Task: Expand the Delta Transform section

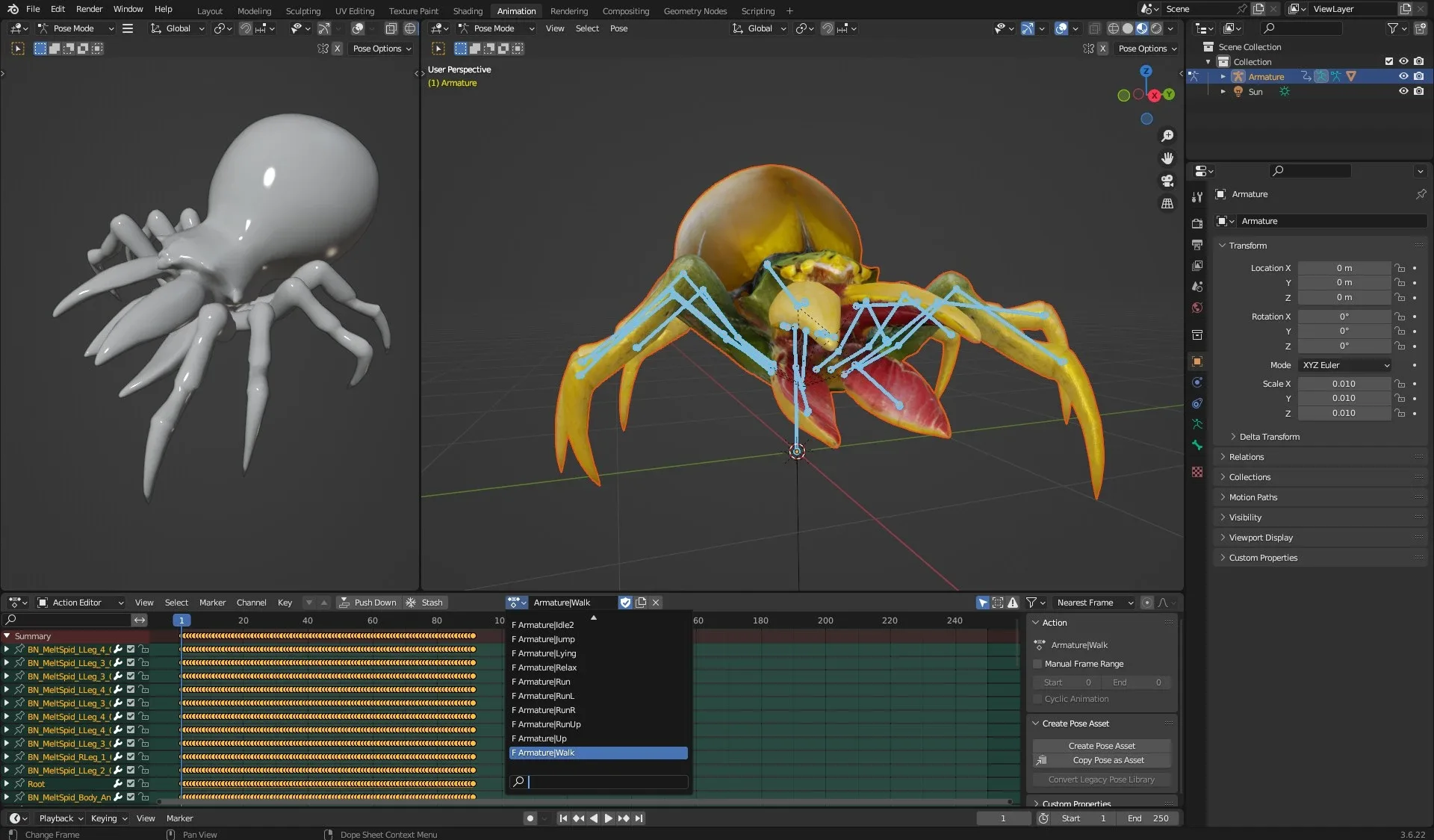Action: [x=1269, y=437]
